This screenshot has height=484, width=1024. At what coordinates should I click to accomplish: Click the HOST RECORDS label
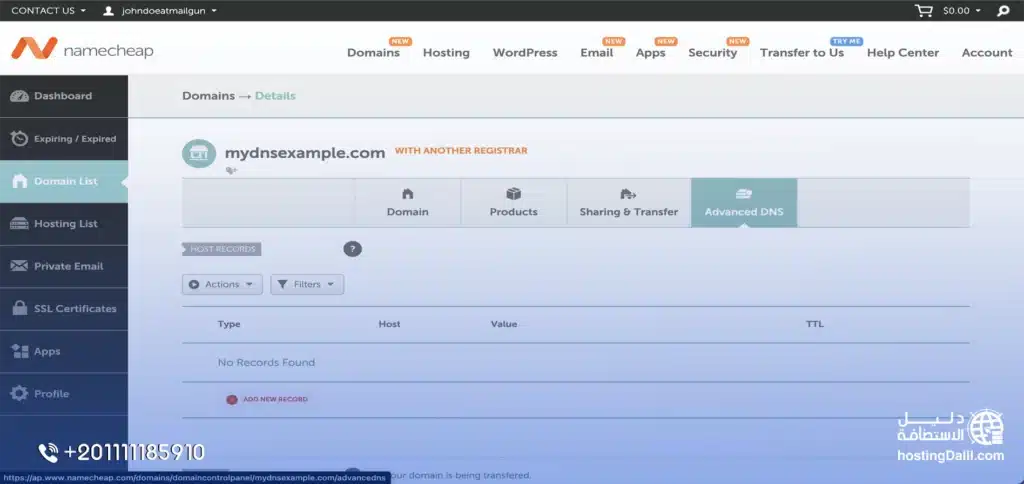pyautogui.click(x=222, y=249)
